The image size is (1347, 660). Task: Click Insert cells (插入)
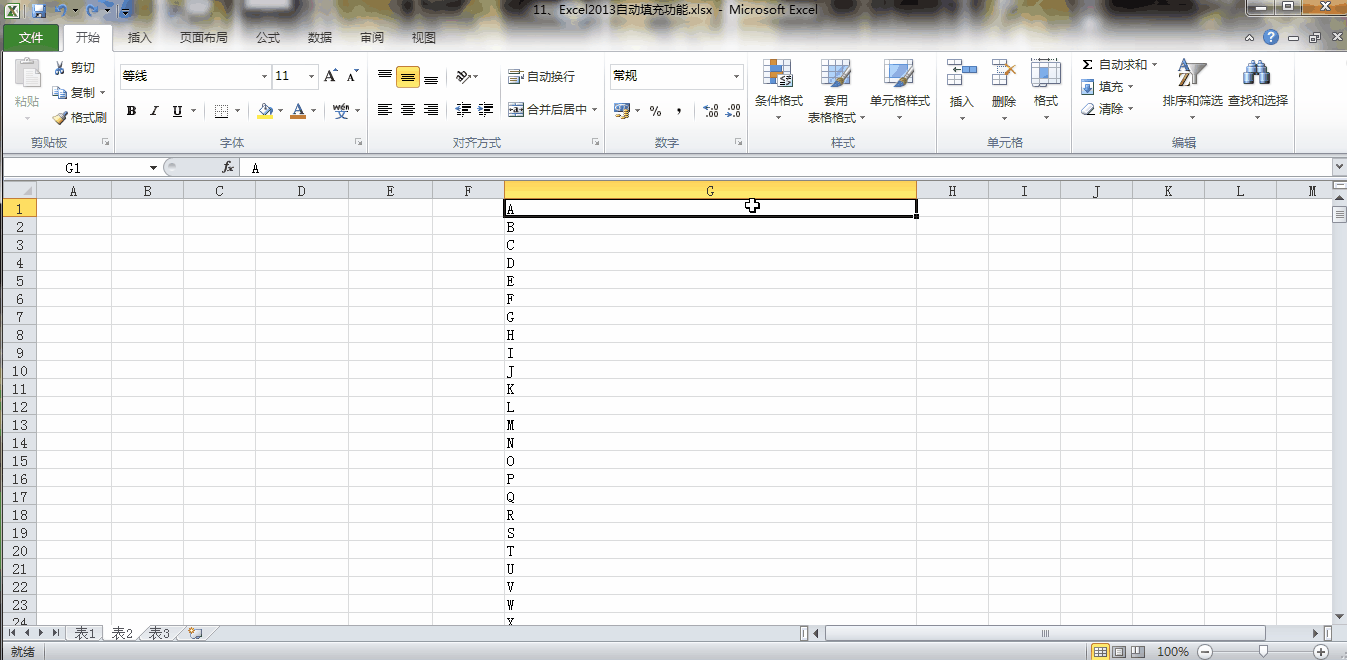961,90
